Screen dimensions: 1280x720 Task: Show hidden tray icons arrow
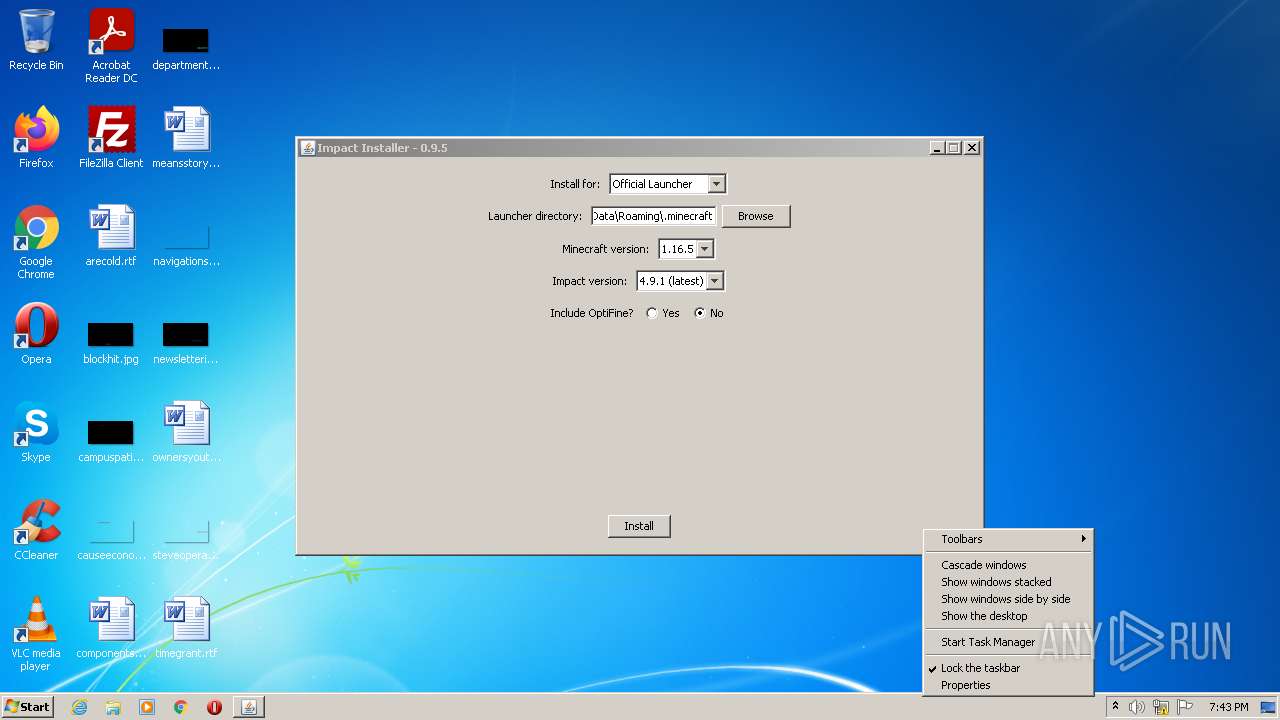[x=1115, y=707]
